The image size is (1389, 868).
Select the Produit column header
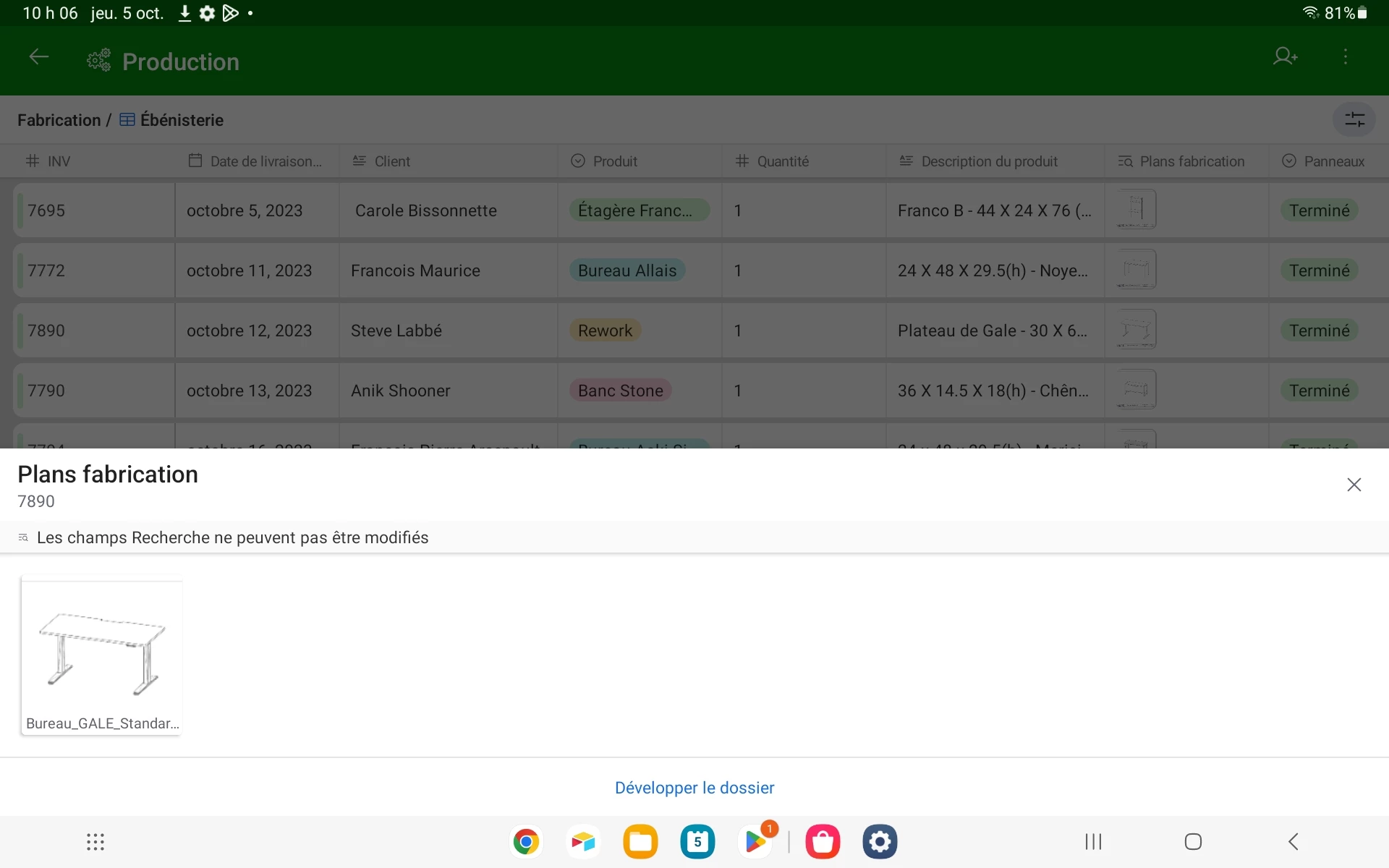[x=615, y=161]
